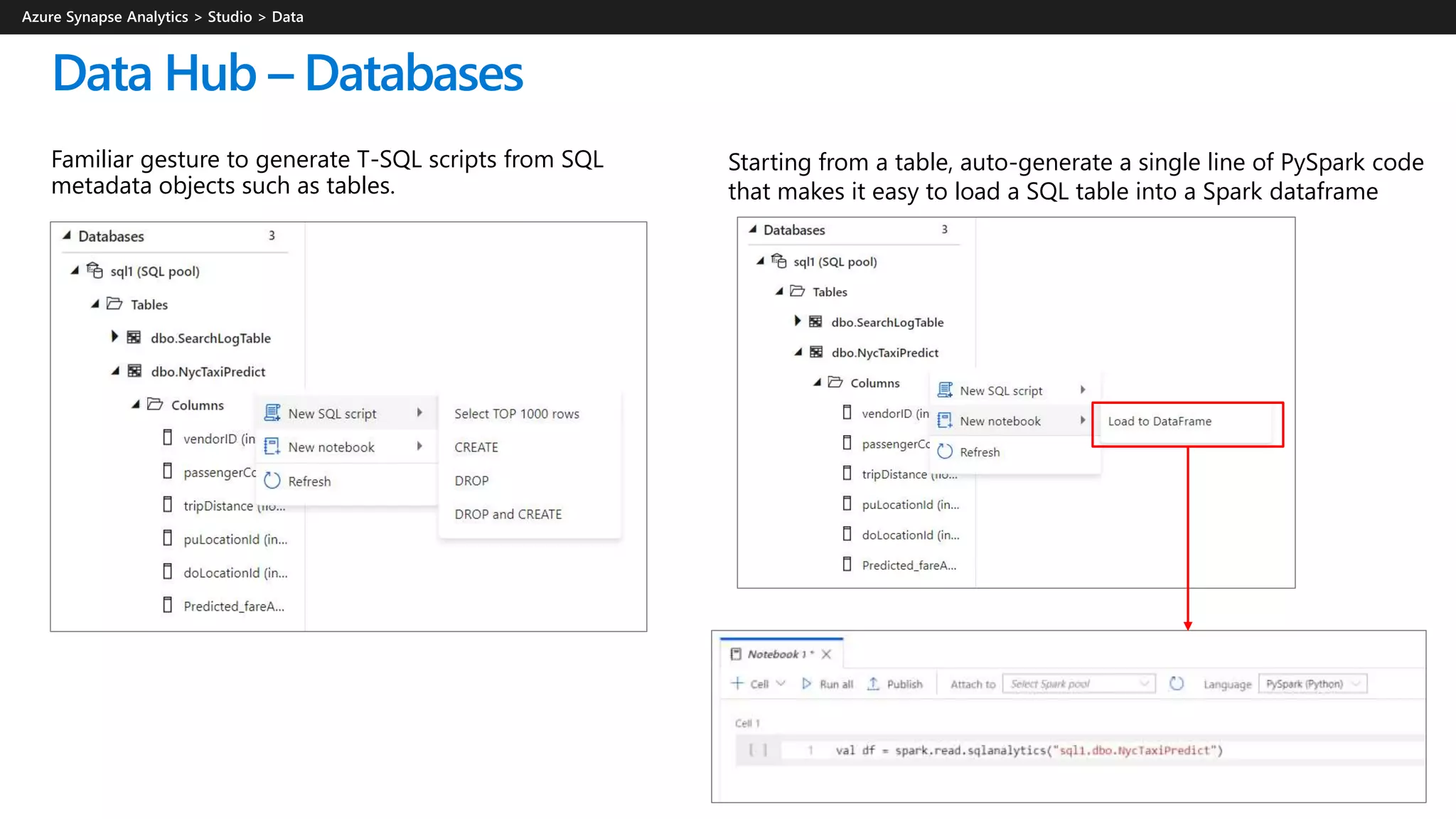
Task: Collapse dbo.NycTaxiPredict in left panel
Action: (x=115, y=370)
